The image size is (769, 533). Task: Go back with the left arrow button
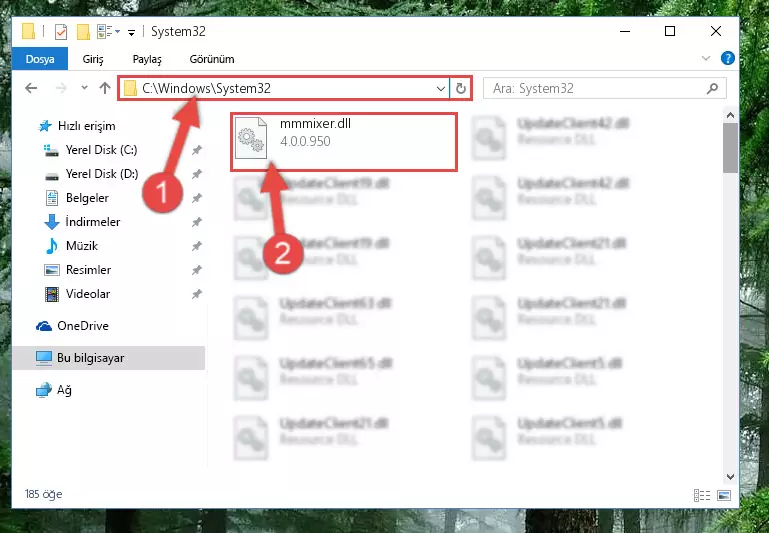coord(31,88)
